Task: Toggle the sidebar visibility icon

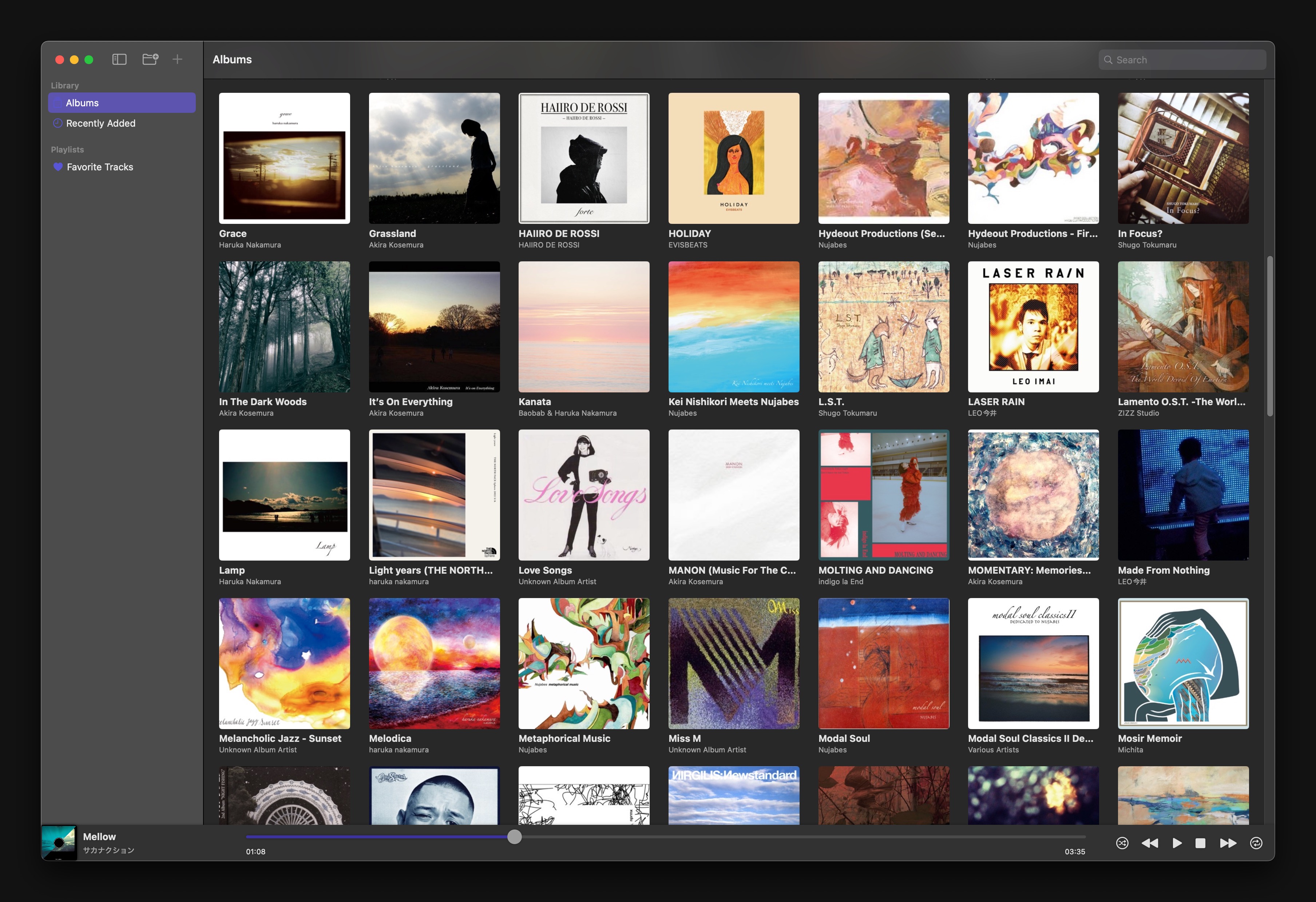Action: (119, 59)
